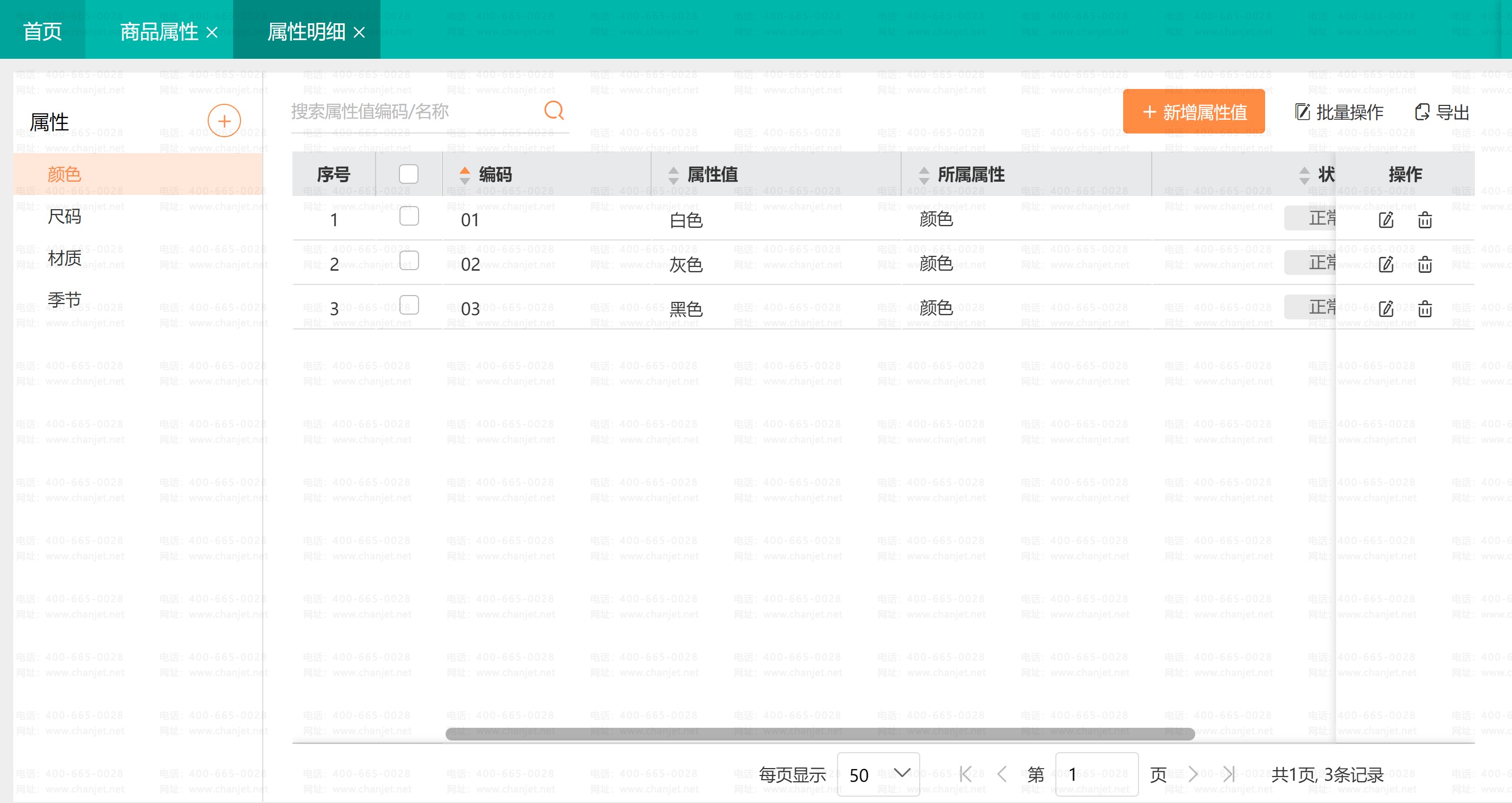Toggle the select-all header checkbox

tap(408, 174)
